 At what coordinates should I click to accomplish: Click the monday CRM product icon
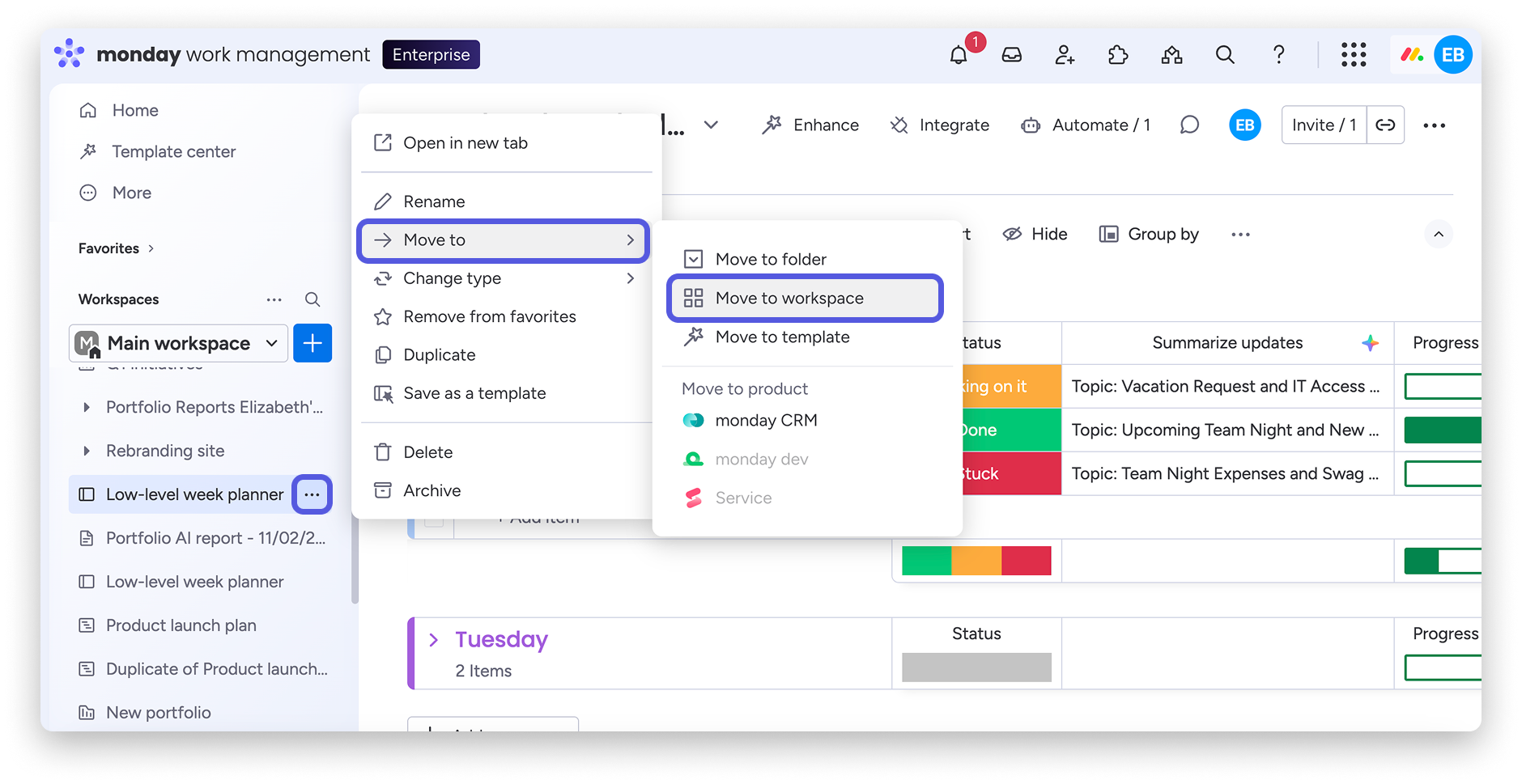[x=693, y=420]
